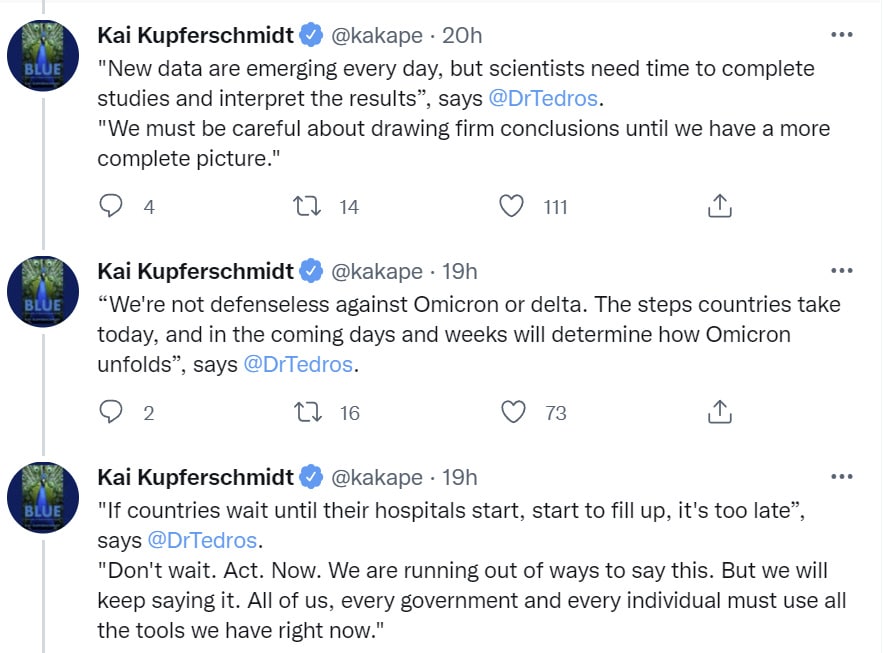Screen dimensions: 883x653
Task: Open more options on the Omicron tweet
Action: pyautogui.click(x=842, y=271)
